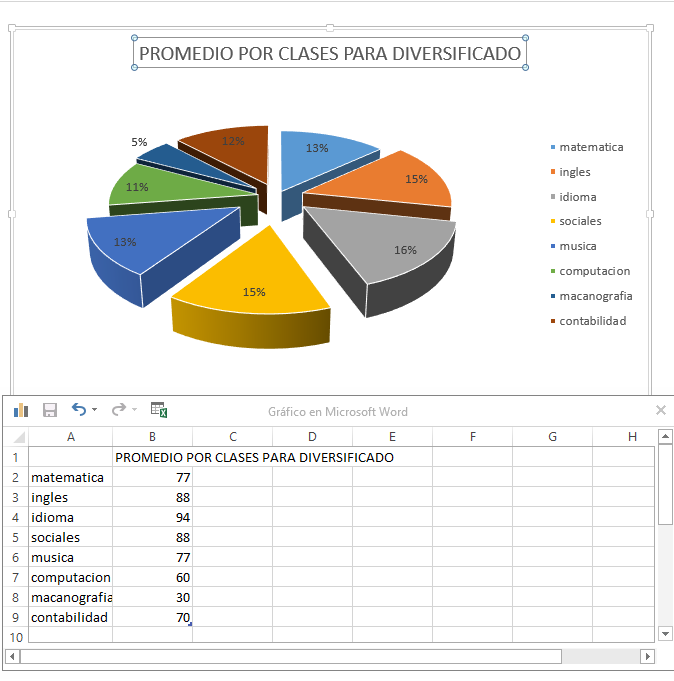Image resolution: width=674 pixels, height=681 pixels.
Task: Close the Gráfico en Microsoft Word data window
Action: coord(661,410)
